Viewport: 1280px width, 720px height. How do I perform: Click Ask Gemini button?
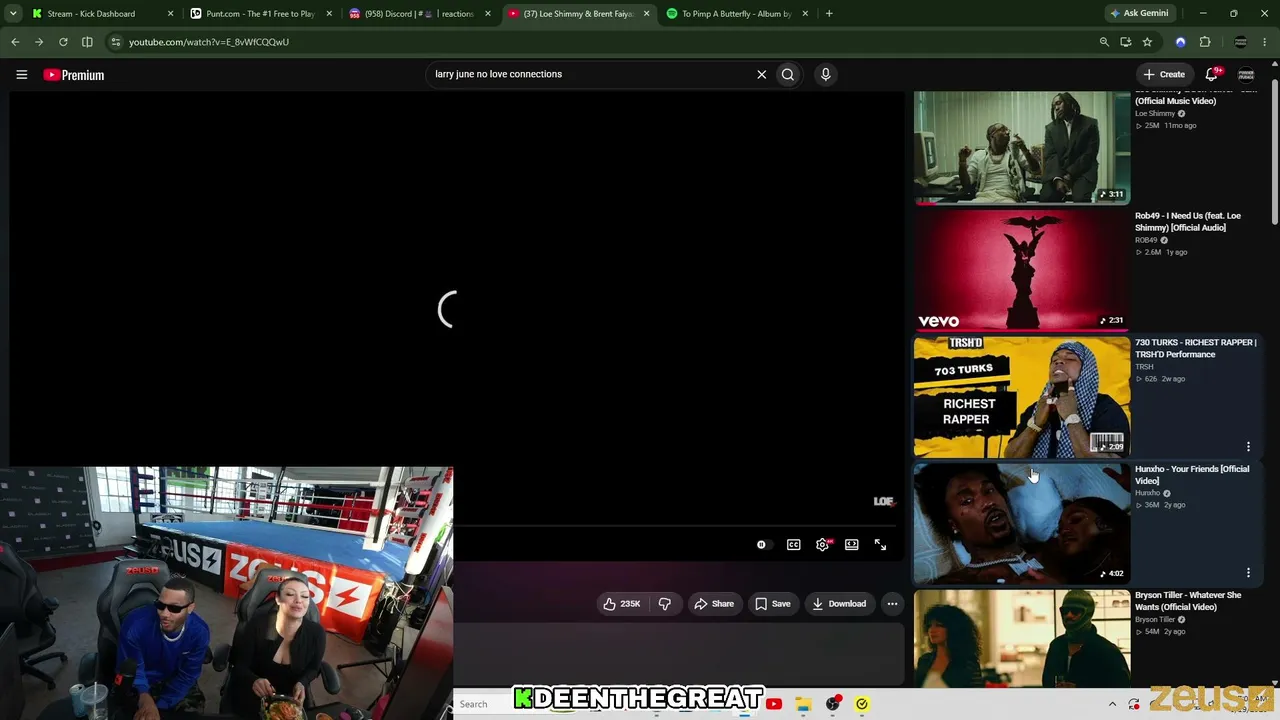(x=1139, y=14)
